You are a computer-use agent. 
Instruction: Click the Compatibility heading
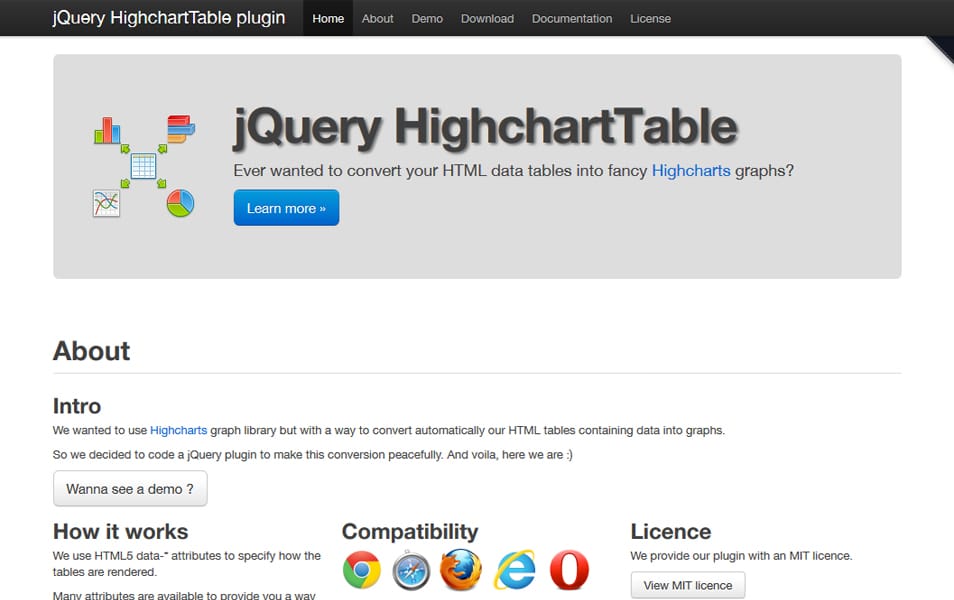[x=410, y=531]
